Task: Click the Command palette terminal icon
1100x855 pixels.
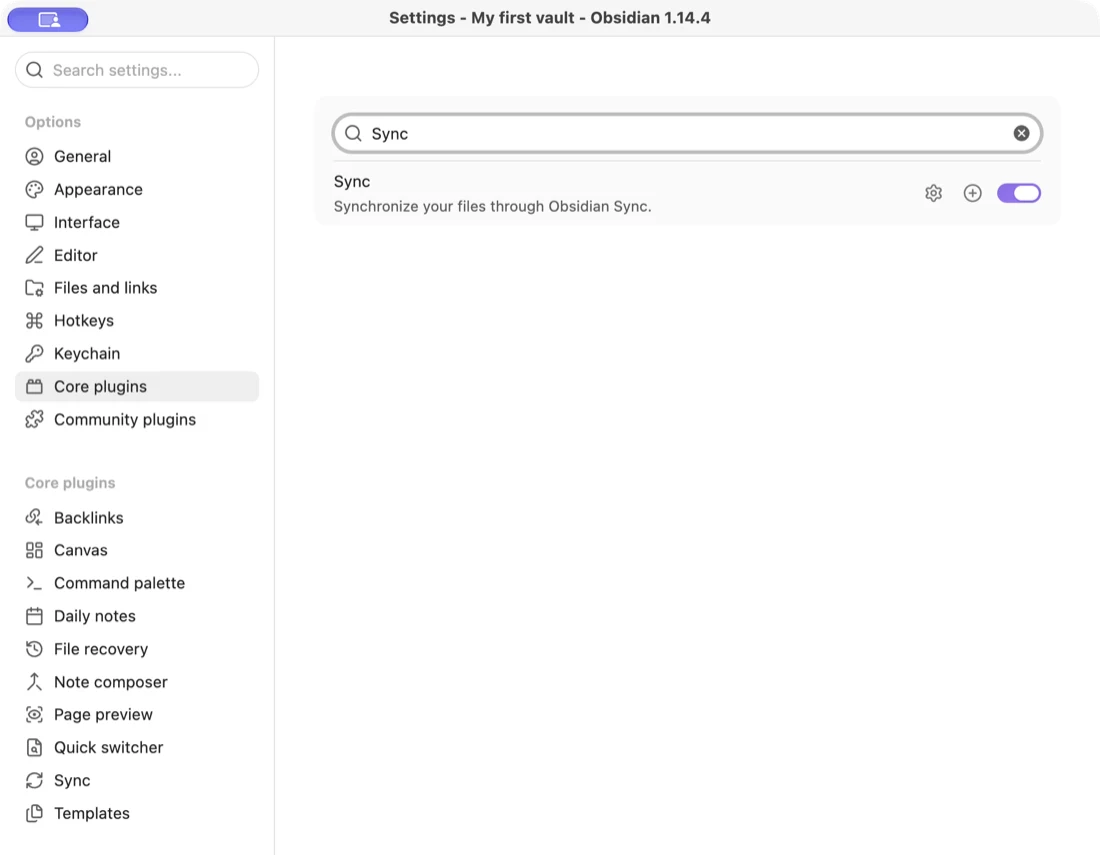Action: pyautogui.click(x=34, y=583)
